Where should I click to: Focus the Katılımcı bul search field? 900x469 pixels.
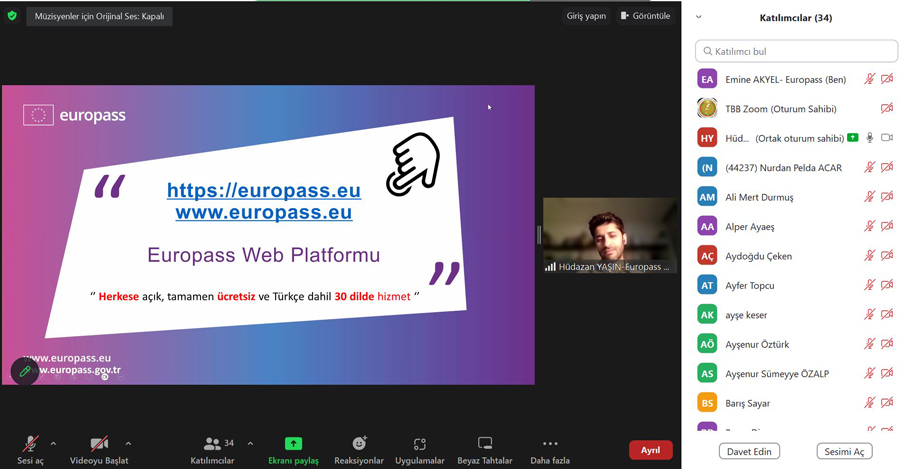pyautogui.click(x=796, y=51)
